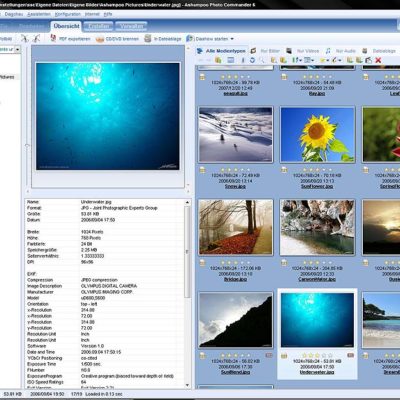Screen dimensions: 400x400
Task: Open the SunFlower.jpg file name link
Action: [317, 186]
